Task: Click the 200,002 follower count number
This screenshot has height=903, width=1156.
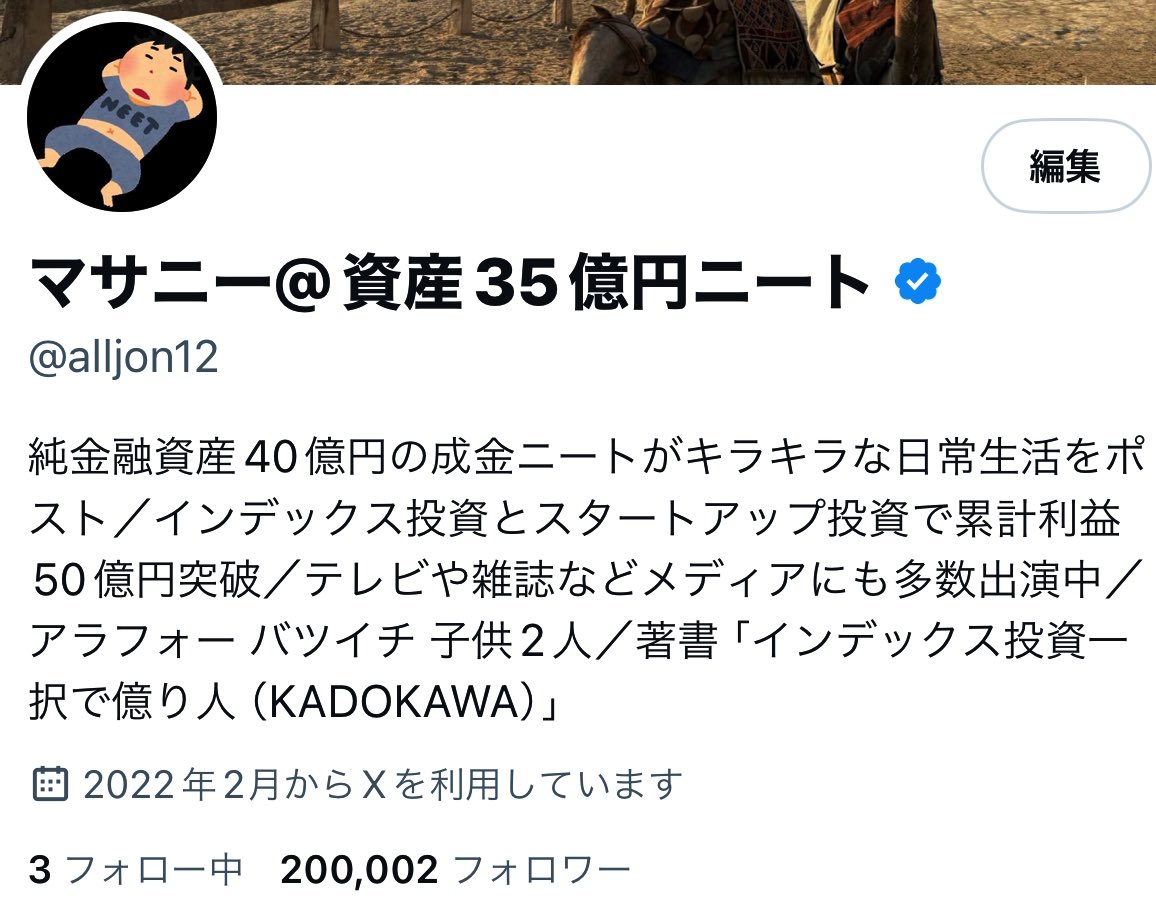Action: pyautogui.click(x=359, y=870)
